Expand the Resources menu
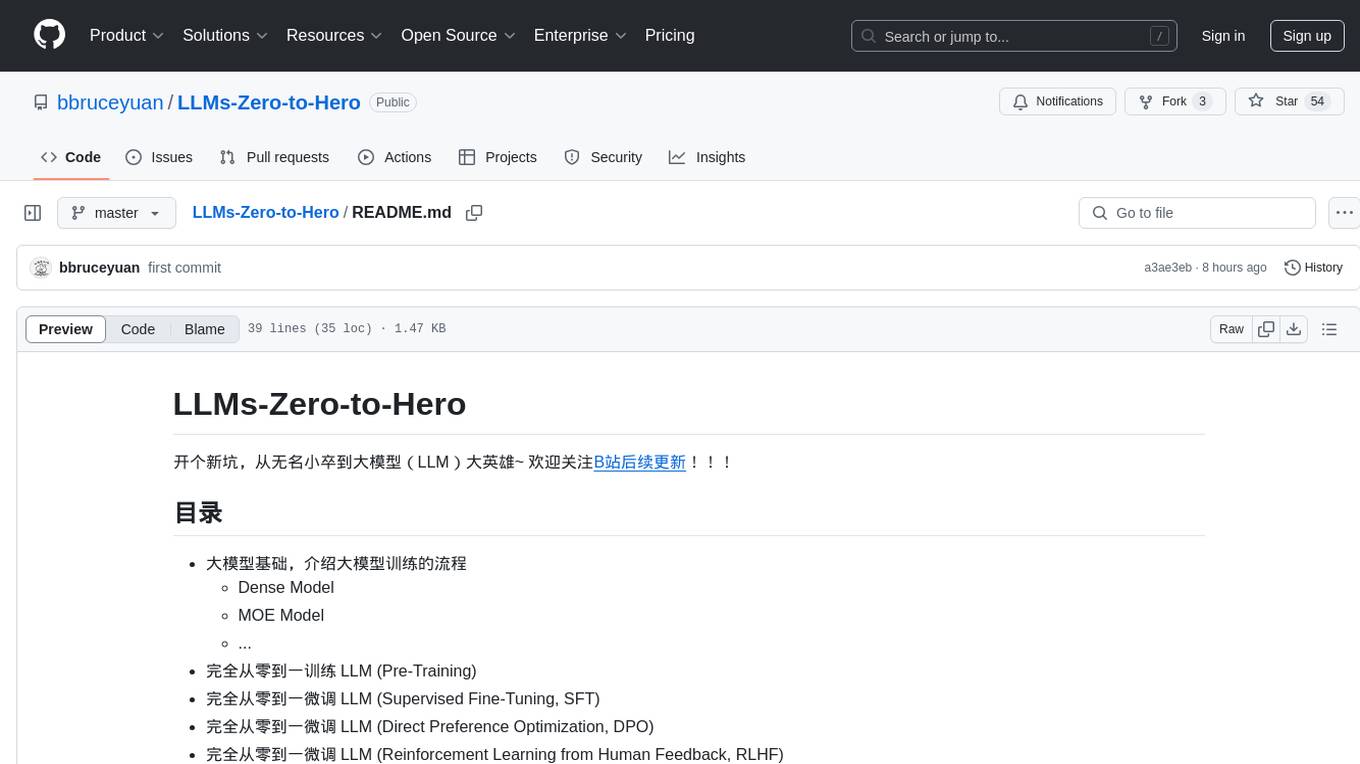The image size is (1360, 764). [x=334, y=35]
